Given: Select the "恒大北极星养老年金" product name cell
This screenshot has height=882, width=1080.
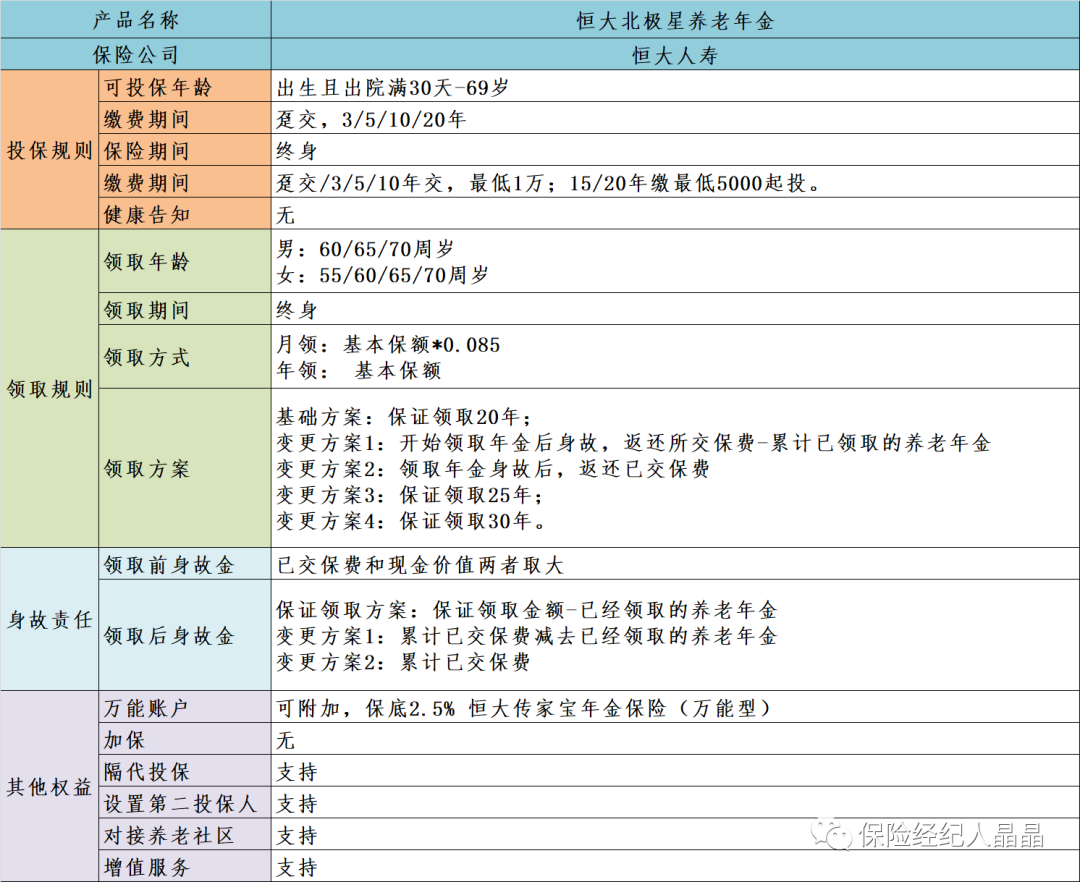Looking at the screenshot, I should (675, 19).
